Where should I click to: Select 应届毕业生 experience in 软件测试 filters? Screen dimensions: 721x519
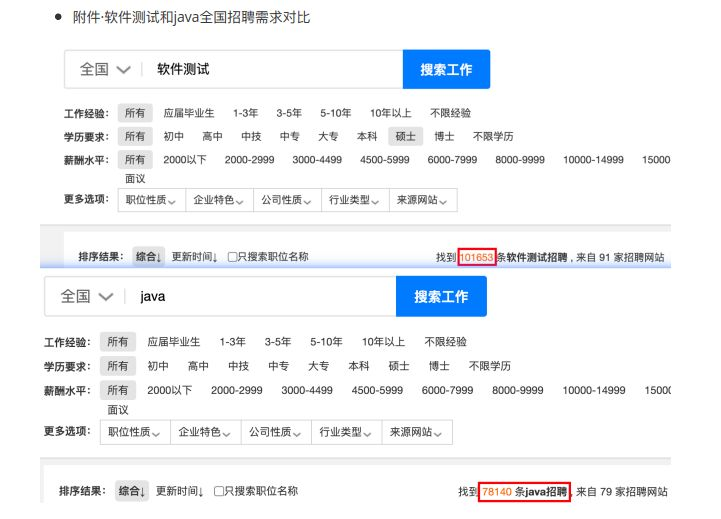(x=189, y=113)
